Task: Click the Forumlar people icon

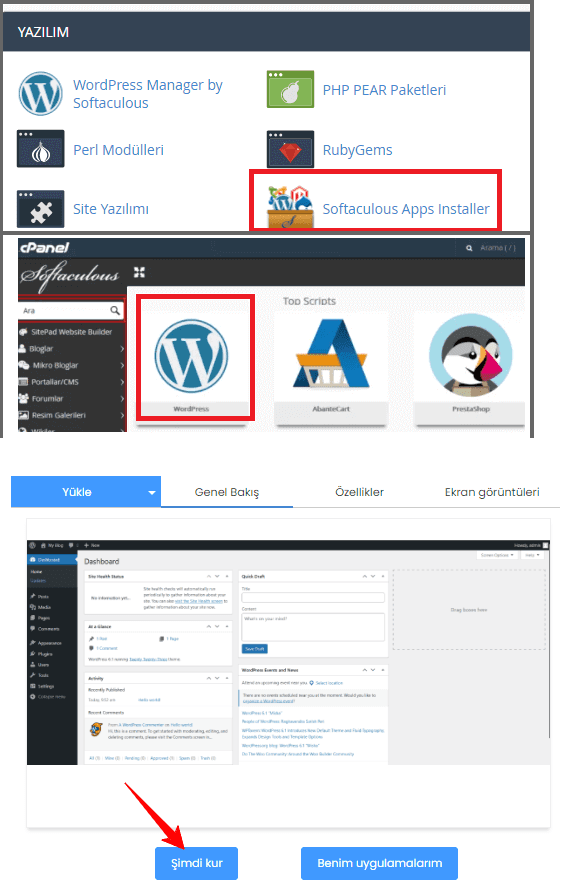Action: click(24, 398)
